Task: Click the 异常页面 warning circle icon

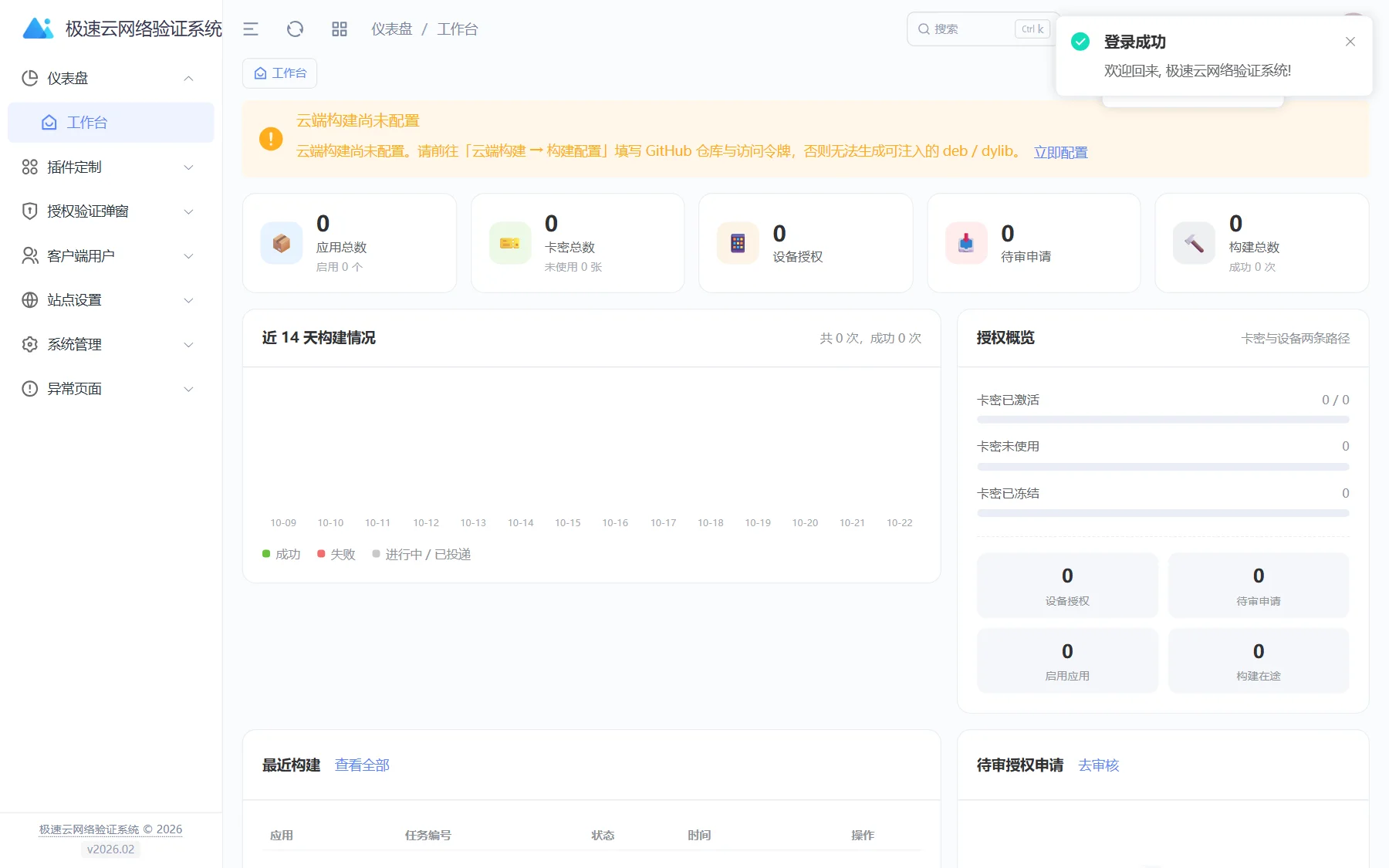Action: (30, 389)
